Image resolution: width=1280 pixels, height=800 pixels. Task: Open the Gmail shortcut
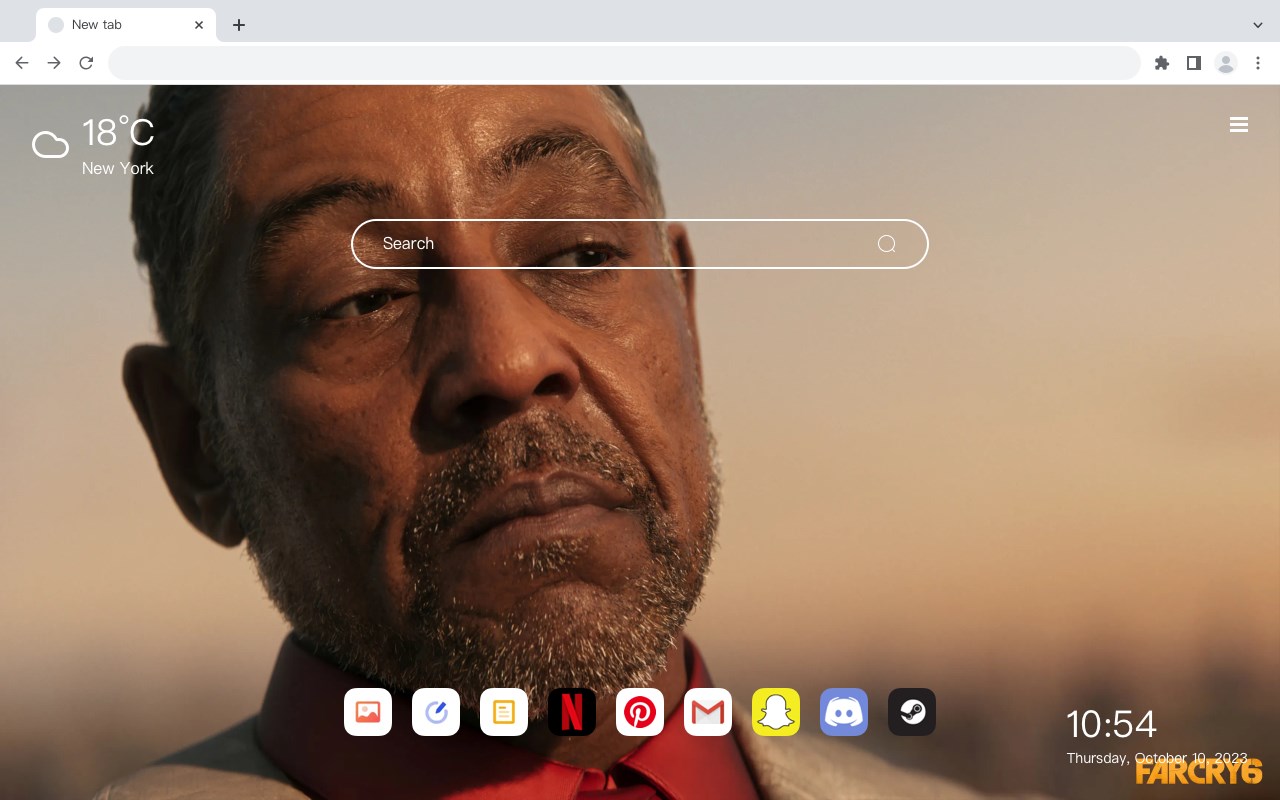708,712
